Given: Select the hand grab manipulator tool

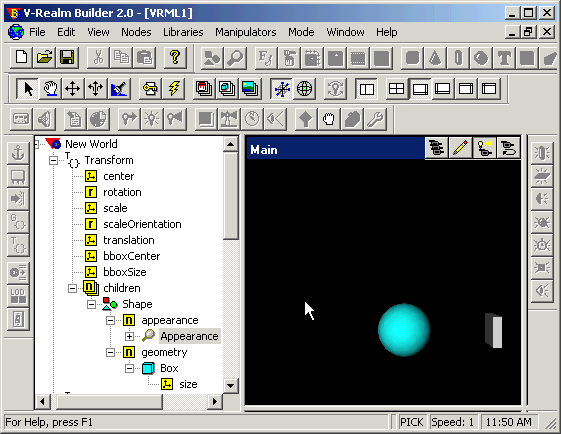Looking at the screenshot, I should pos(50,88).
